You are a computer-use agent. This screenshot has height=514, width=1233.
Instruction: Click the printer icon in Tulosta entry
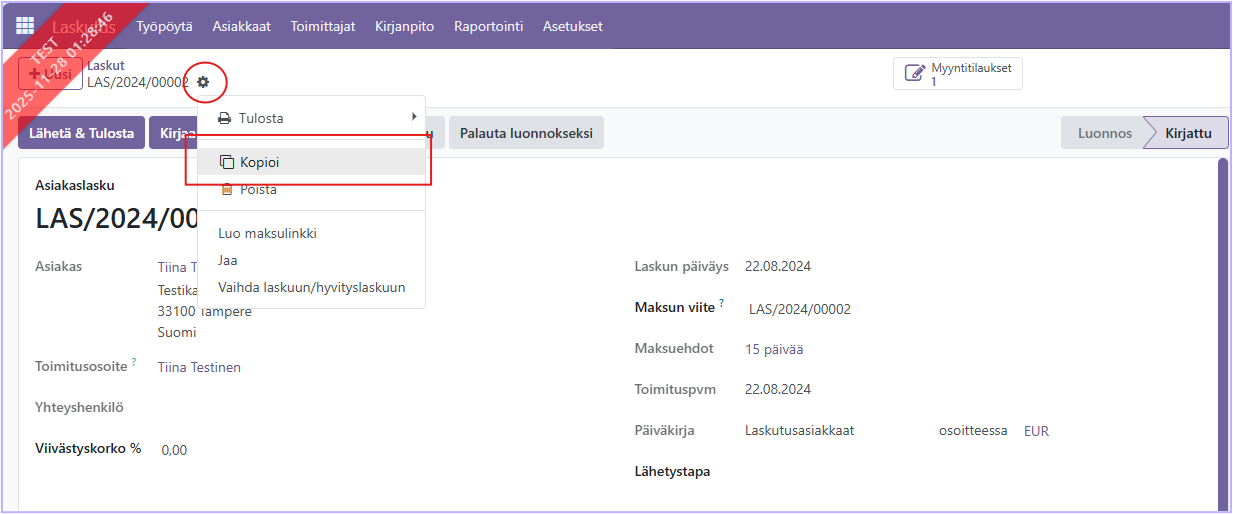tap(225, 118)
